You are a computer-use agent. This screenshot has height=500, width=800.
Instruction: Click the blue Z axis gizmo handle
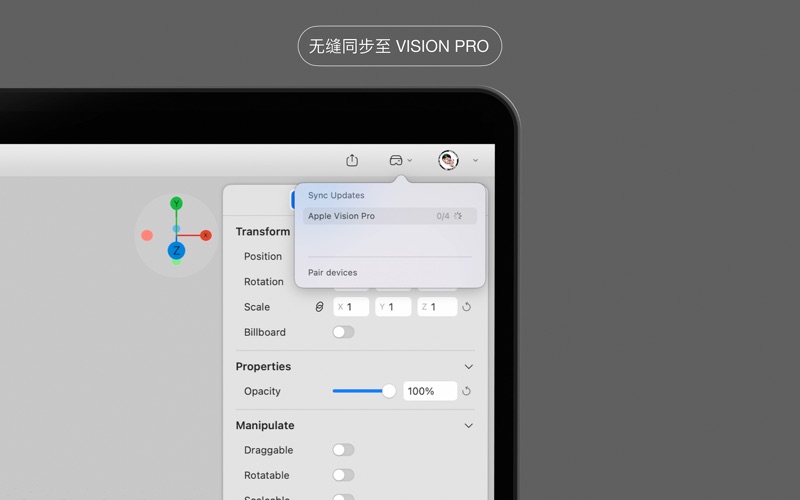tap(177, 251)
